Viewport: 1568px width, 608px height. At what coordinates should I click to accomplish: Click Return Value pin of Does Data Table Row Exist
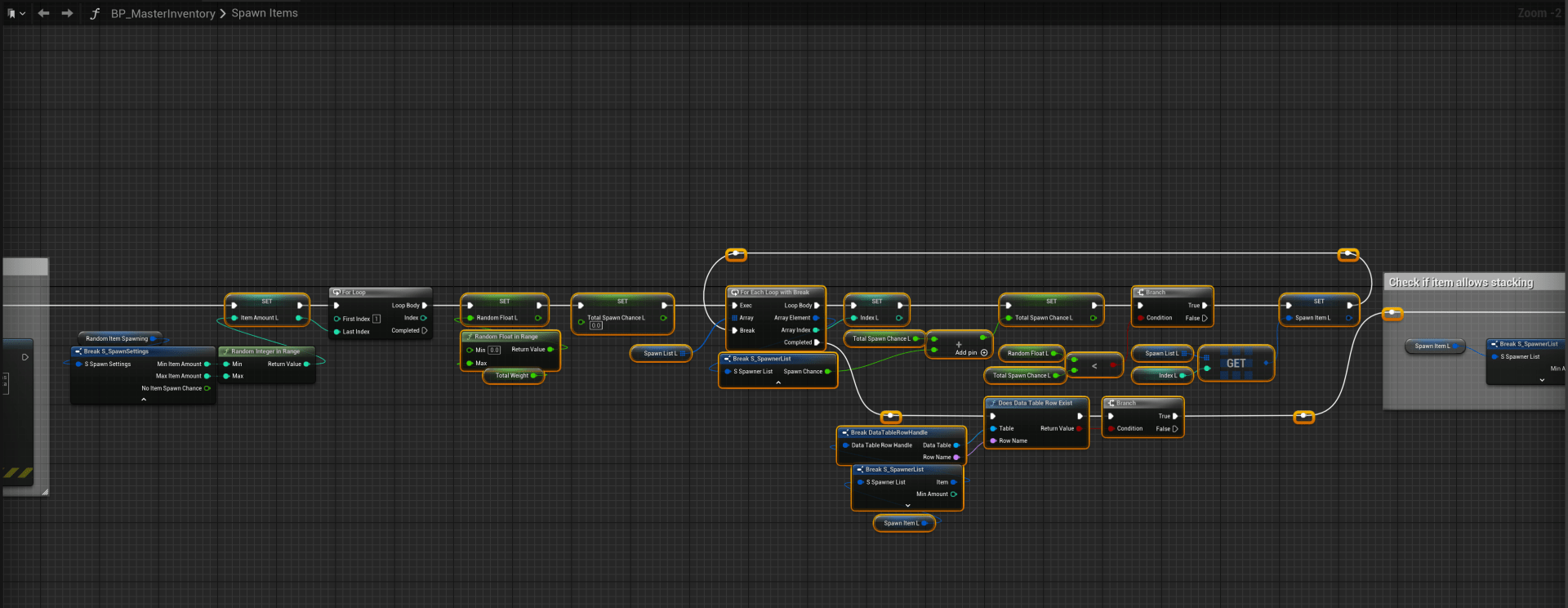click(x=1079, y=428)
